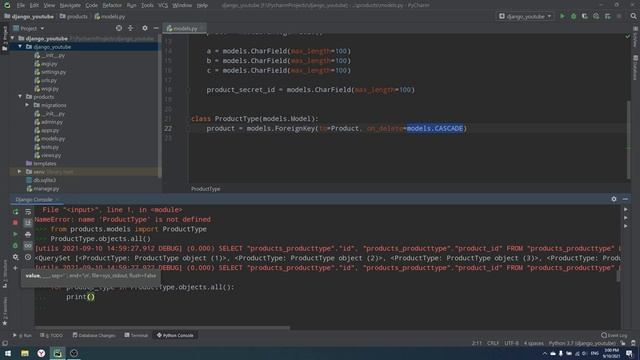Open Windows notification center

[x=629, y=353]
